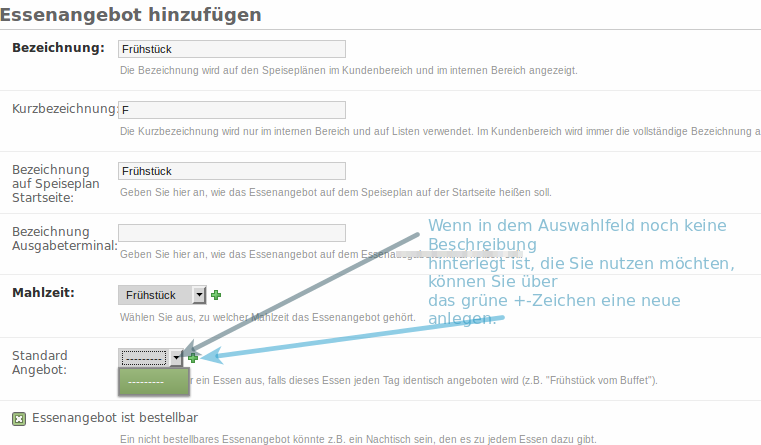
Task: Open the Standard Angebot dropdown arrow
Action: pyautogui.click(x=176, y=358)
